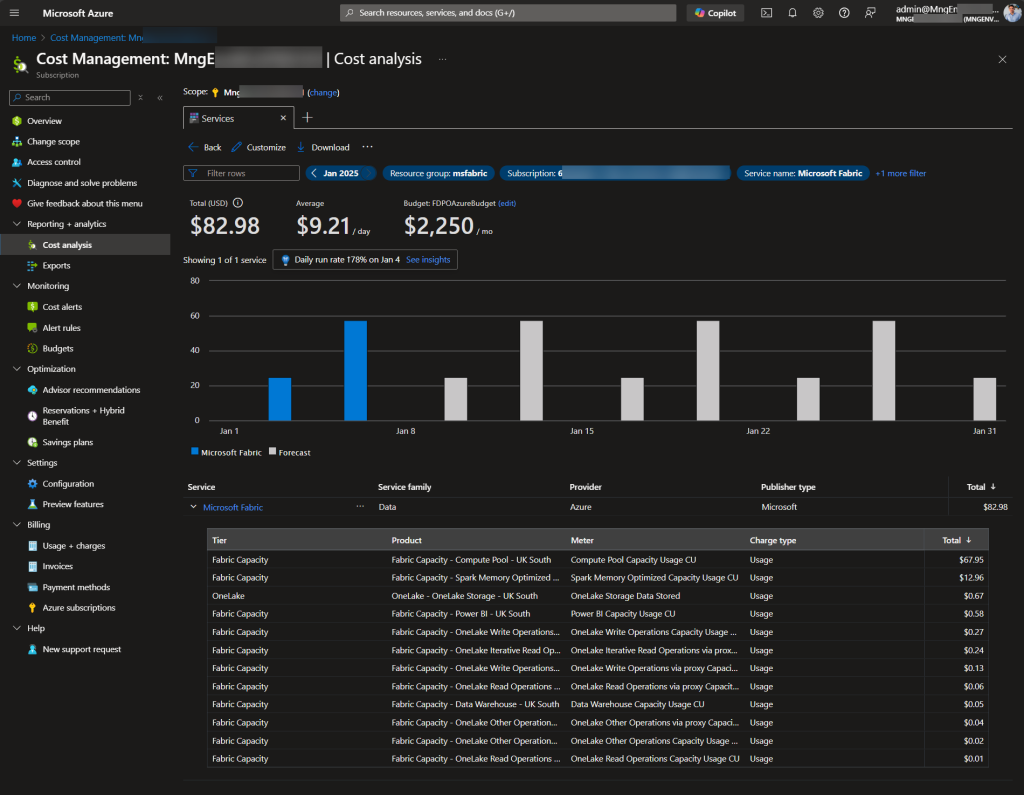This screenshot has width=1024, height=795.
Task: Click the sidebar menu search field
Action: click(70, 97)
